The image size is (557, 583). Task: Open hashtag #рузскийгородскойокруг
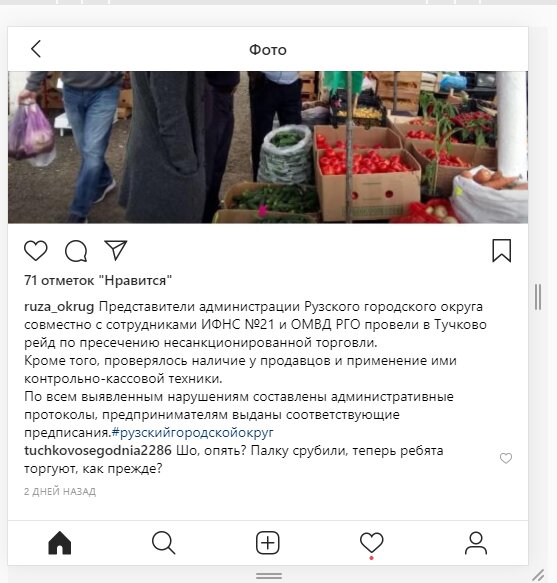coord(193,432)
